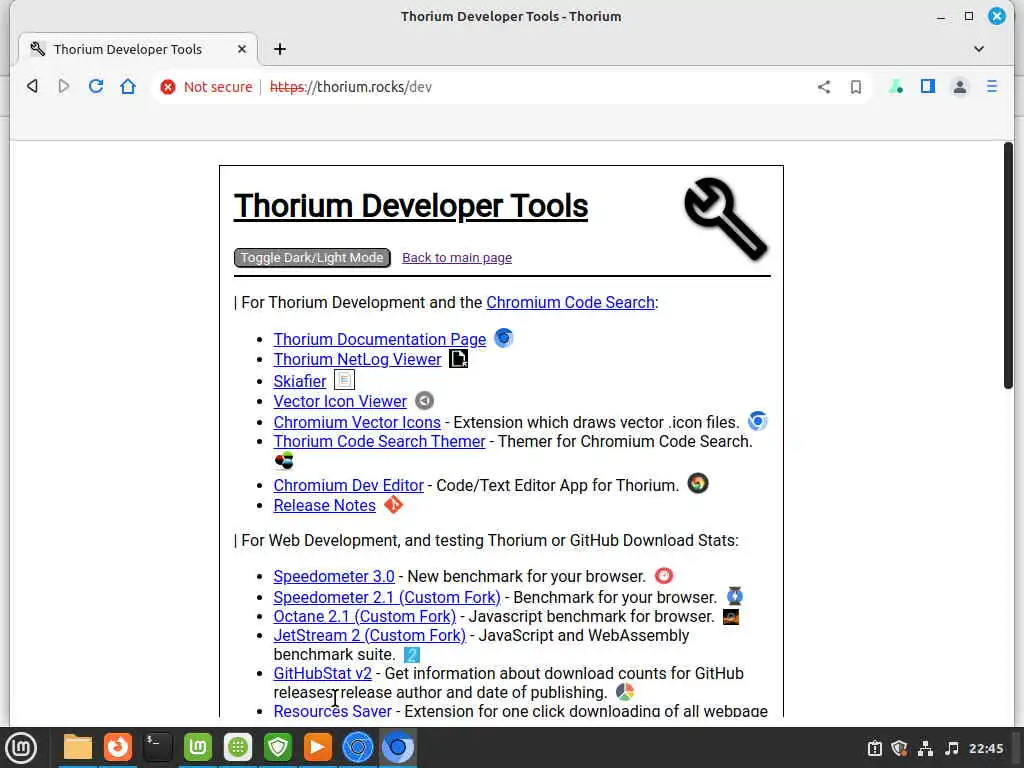
Task: Click the browser forward arrow
Action: pos(63,86)
